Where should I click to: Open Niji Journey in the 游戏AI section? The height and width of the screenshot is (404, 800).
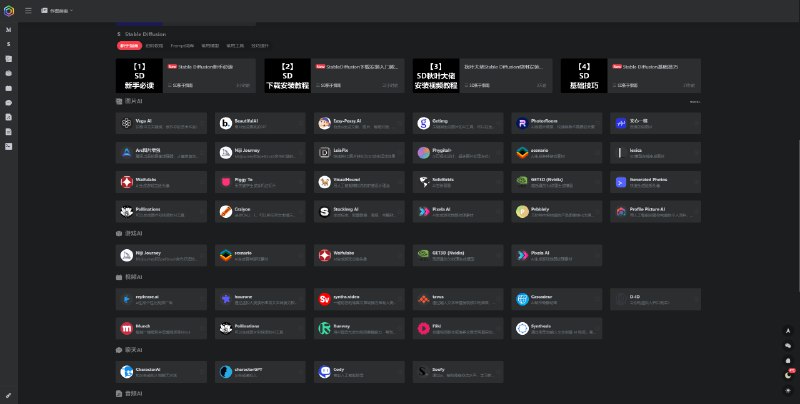tap(161, 256)
